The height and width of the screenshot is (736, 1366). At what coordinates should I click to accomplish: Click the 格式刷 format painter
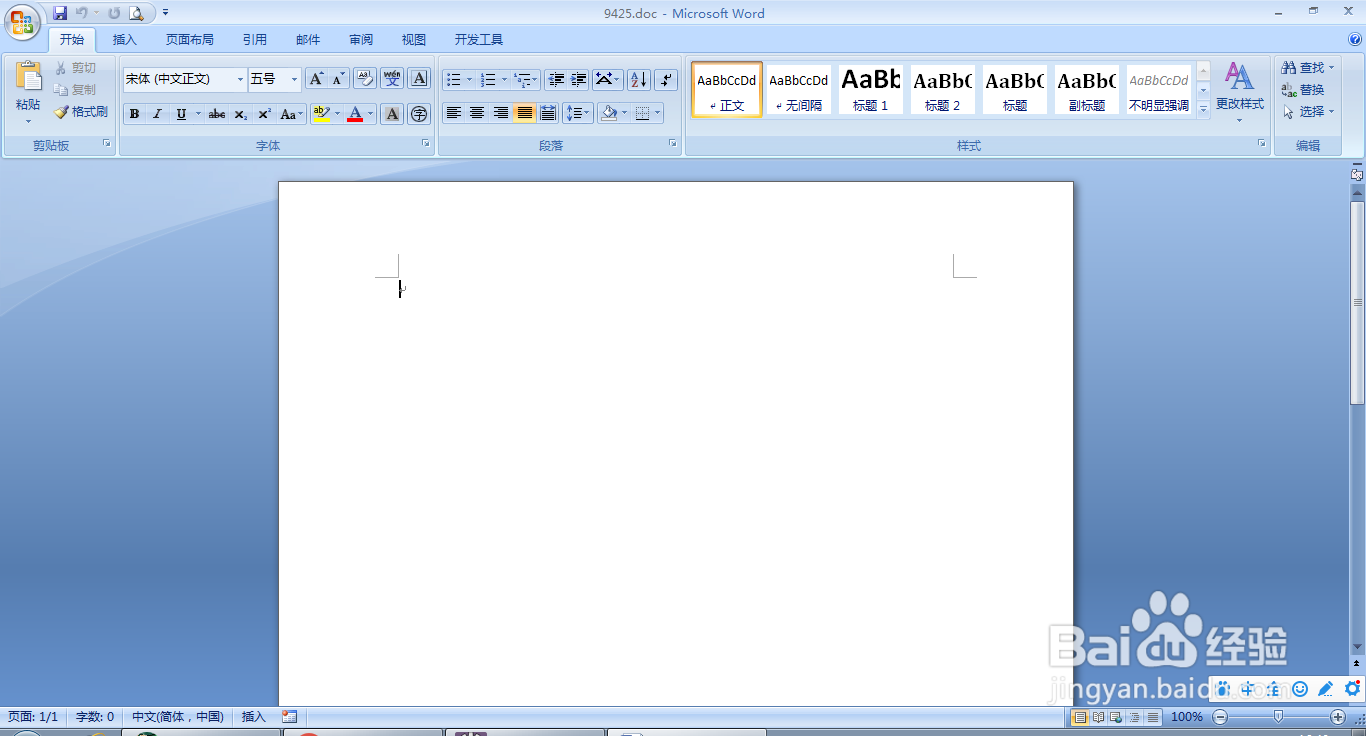coord(80,112)
